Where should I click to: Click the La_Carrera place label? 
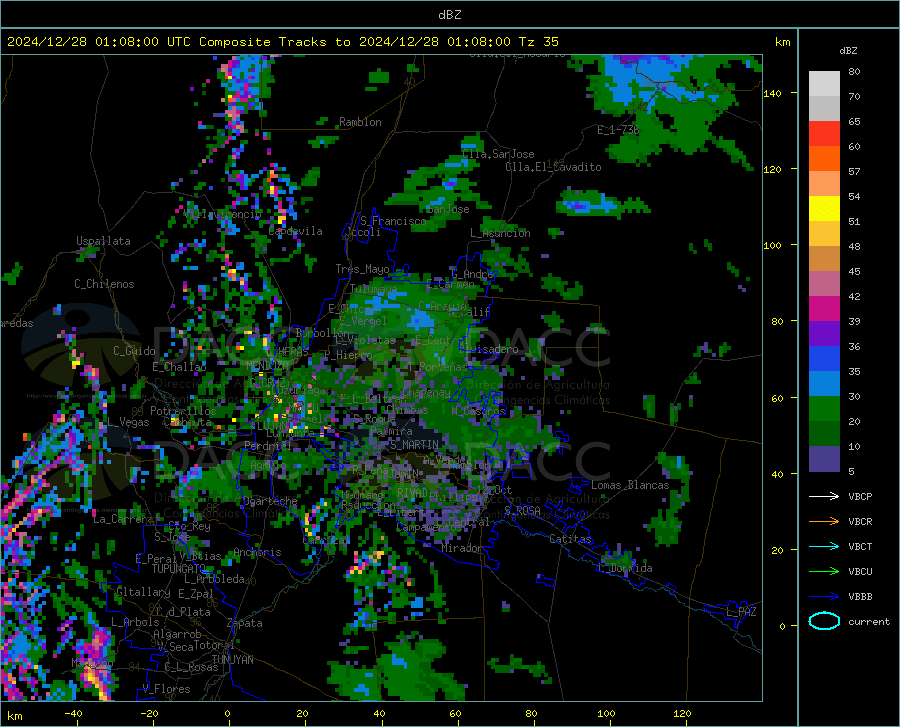[123, 519]
